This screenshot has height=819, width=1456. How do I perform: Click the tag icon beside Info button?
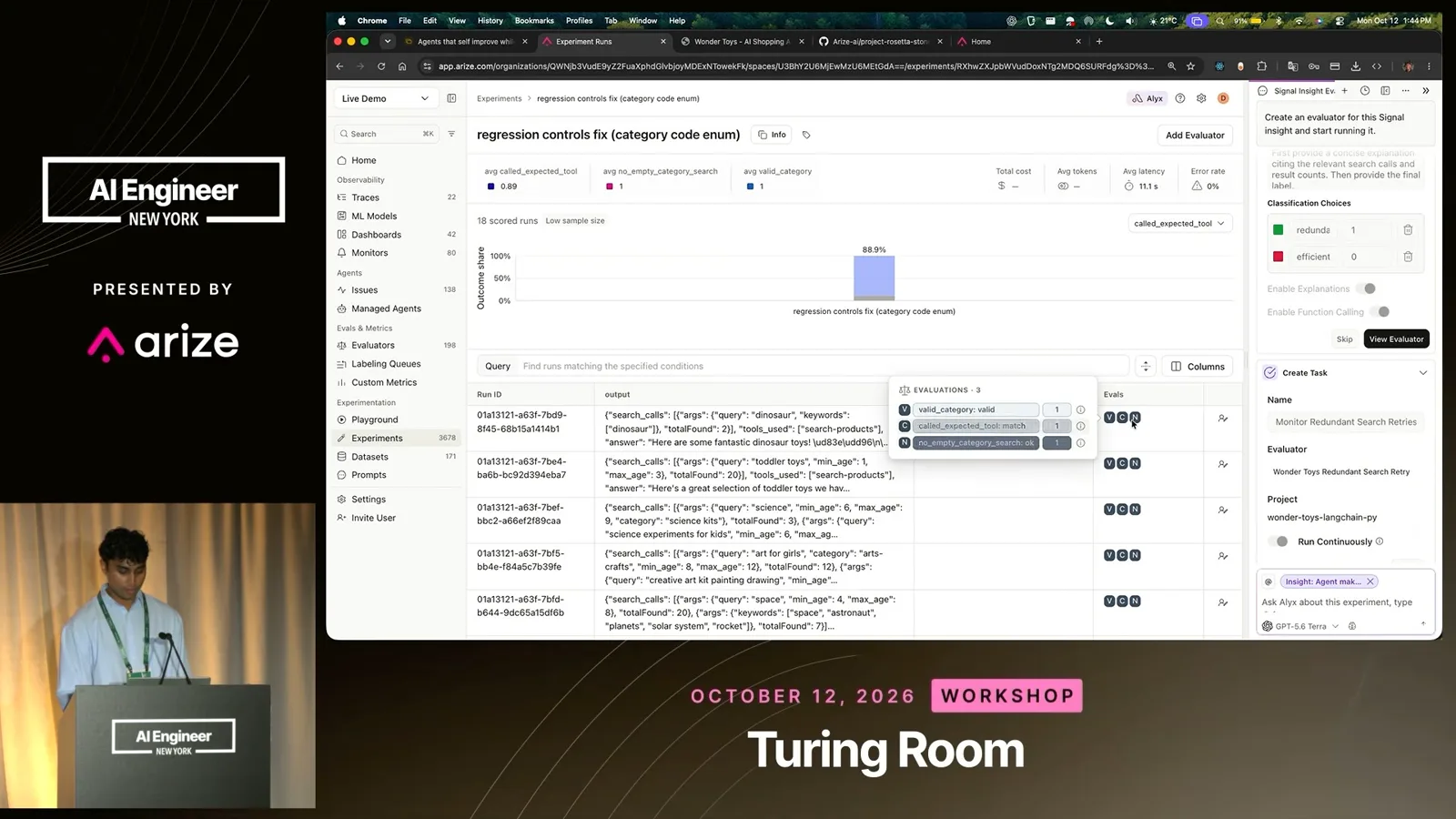pyautogui.click(x=806, y=135)
